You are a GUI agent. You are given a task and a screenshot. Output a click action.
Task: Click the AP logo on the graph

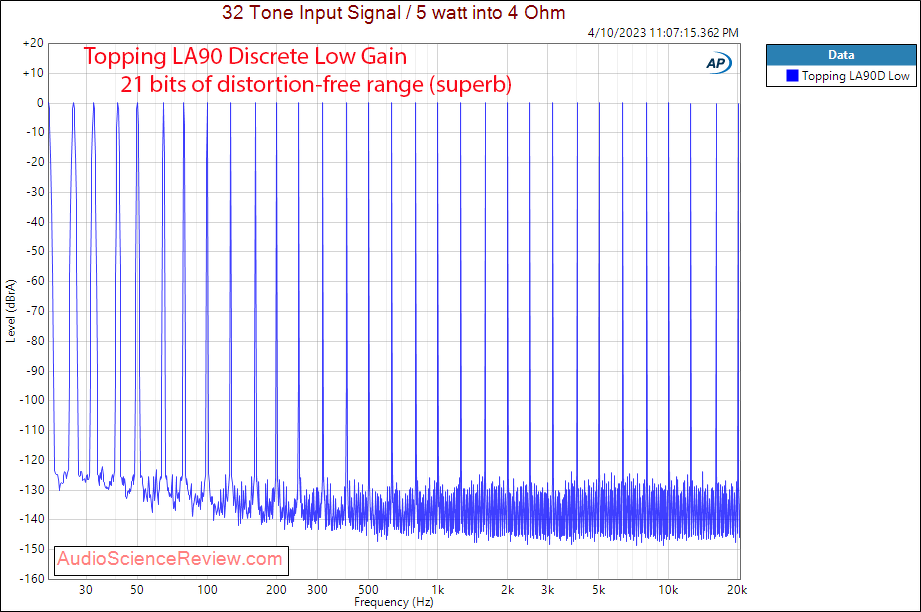(x=718, y=63)
